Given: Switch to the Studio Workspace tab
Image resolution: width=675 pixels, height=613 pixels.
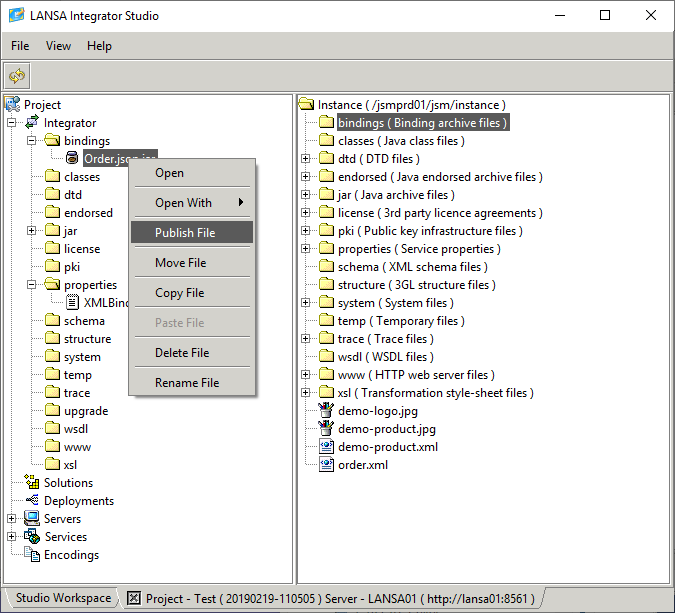Looking at the screenshot, I should pos(63,598).
